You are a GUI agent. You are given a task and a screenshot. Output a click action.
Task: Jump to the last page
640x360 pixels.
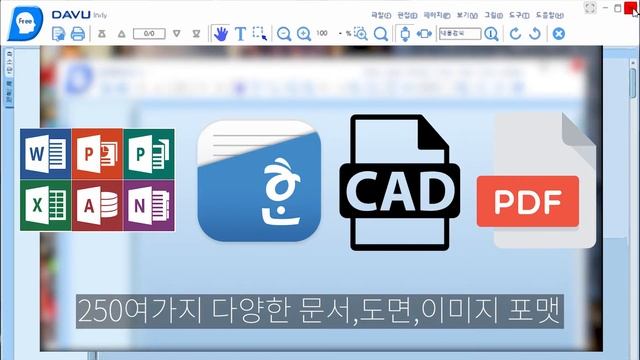pos(196,33)
